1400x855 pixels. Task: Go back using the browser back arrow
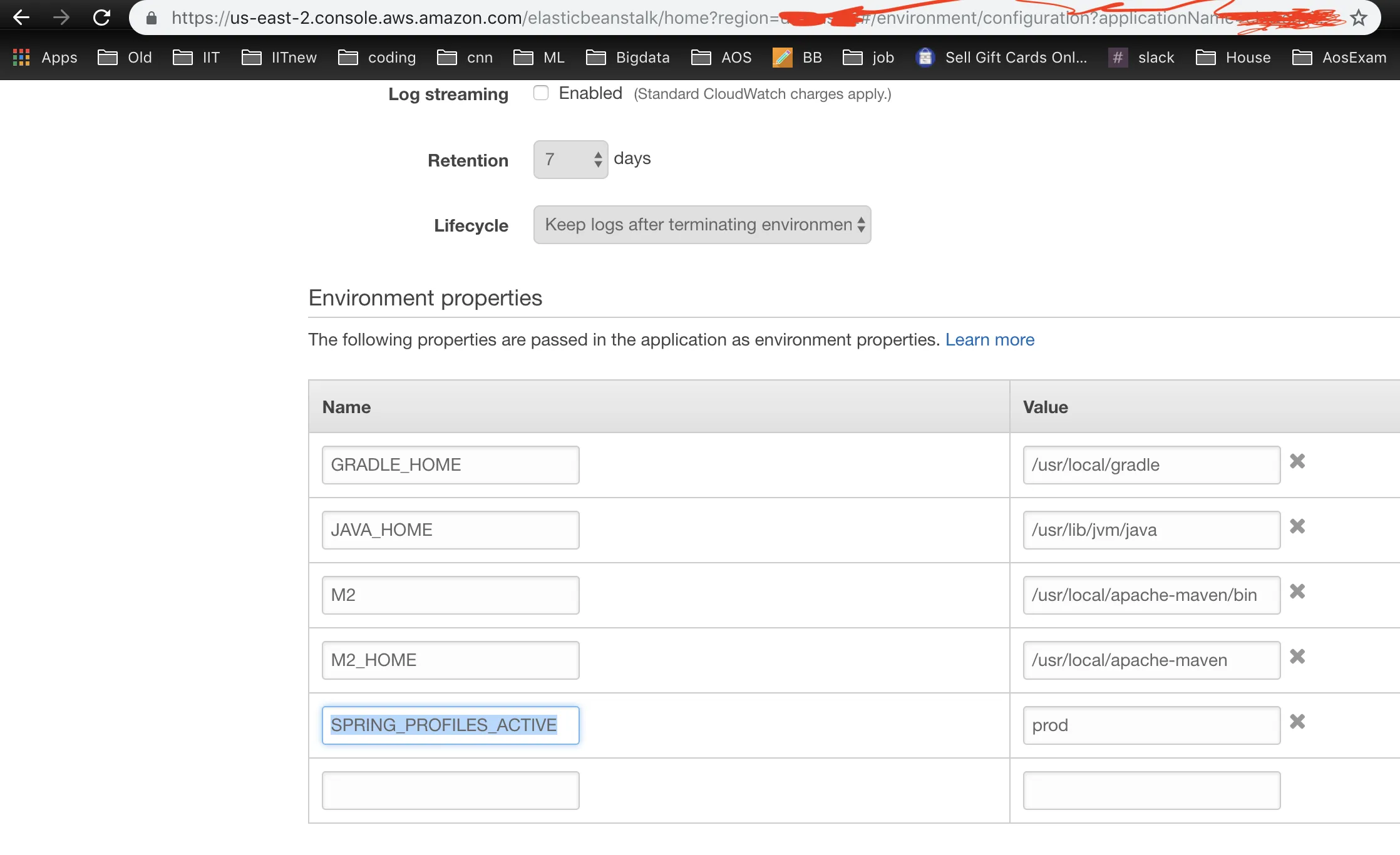[x=21, y=18]
